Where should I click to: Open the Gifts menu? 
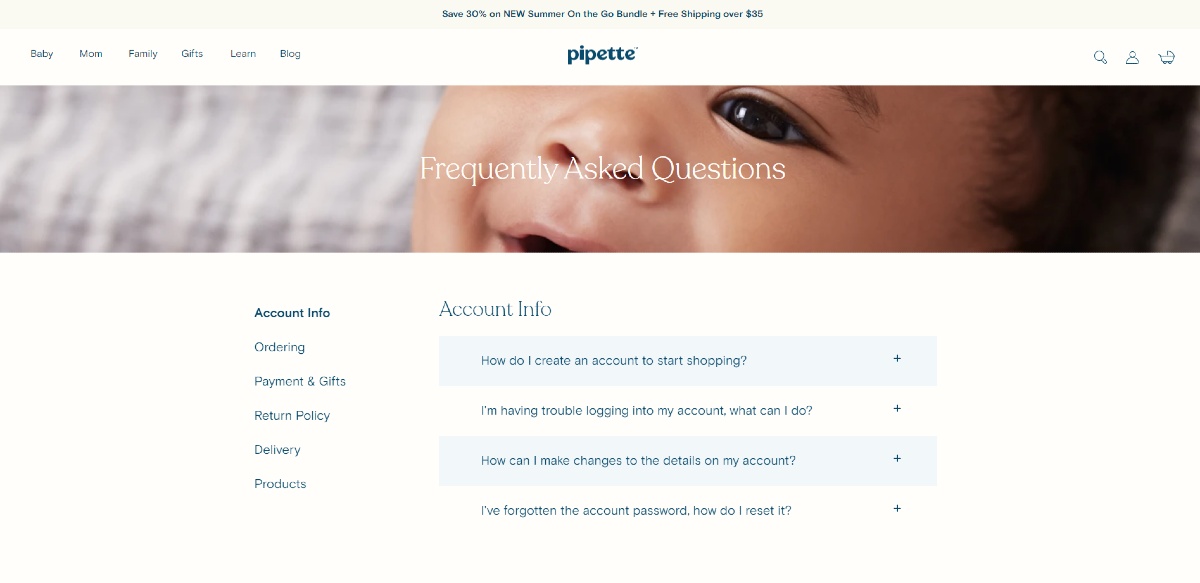(192, 54)
